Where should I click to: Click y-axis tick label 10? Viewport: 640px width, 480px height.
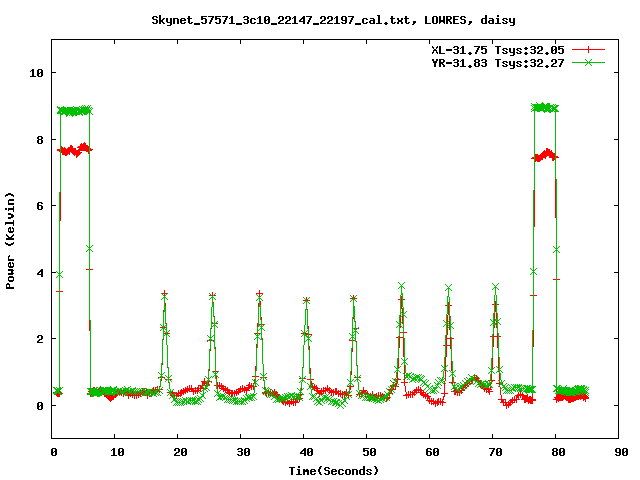coord(36,73)
